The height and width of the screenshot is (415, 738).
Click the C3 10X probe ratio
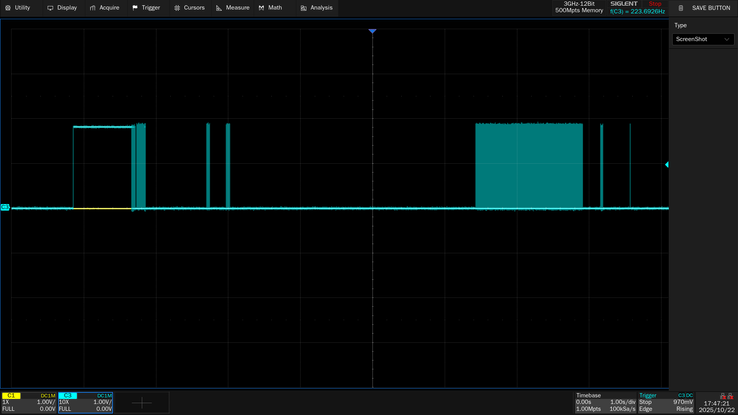pyautogui.click(x=64, y=402)
